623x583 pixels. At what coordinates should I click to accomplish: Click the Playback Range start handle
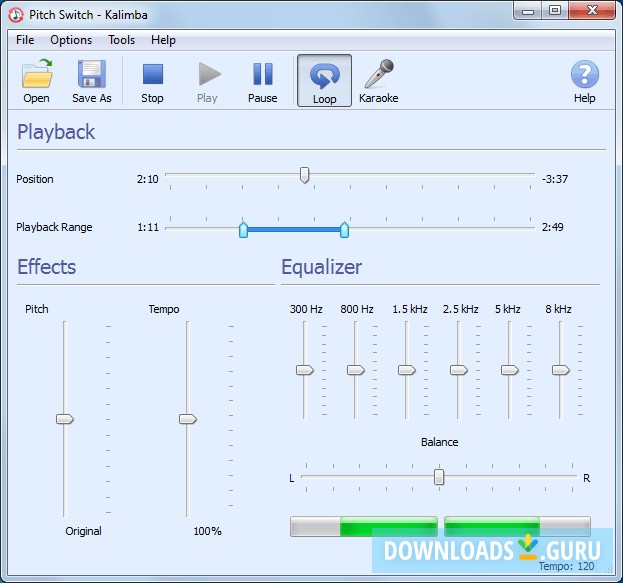click(244, 230)
